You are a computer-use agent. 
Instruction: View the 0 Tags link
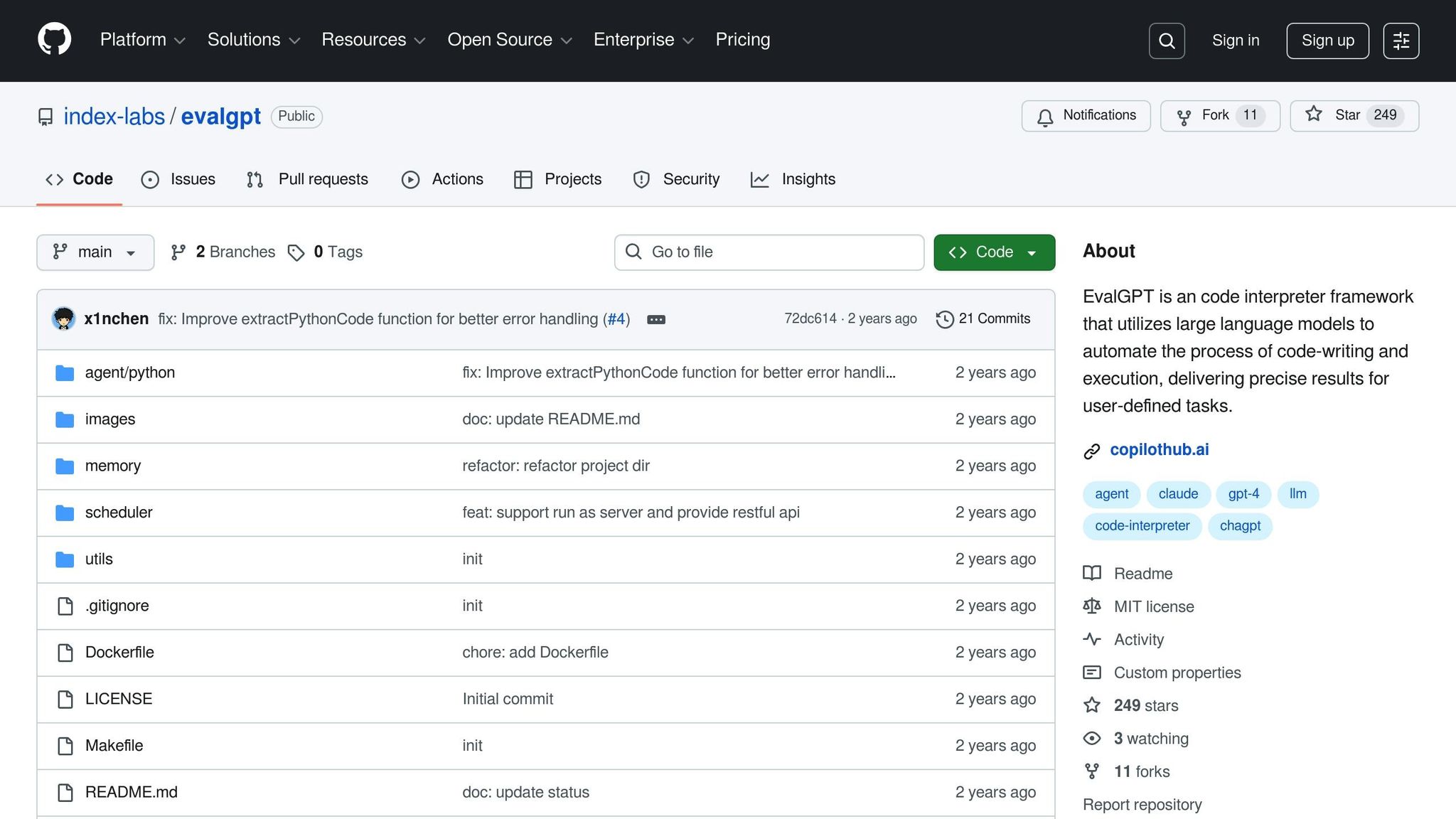(326, 252)
